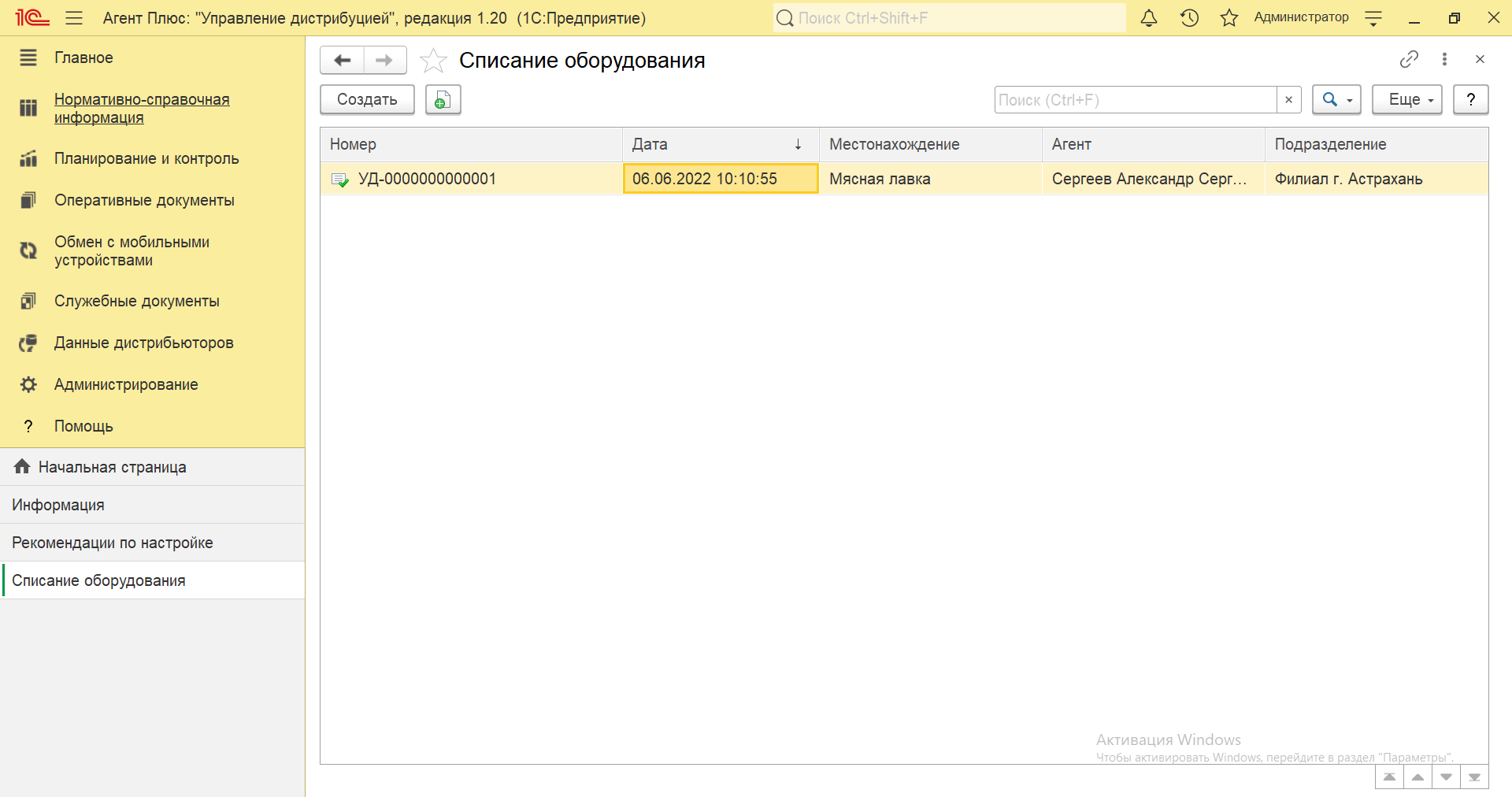This screenshot has width=1512, height=797.
Task: Open Администрирование section
Action: coord(126,384)
